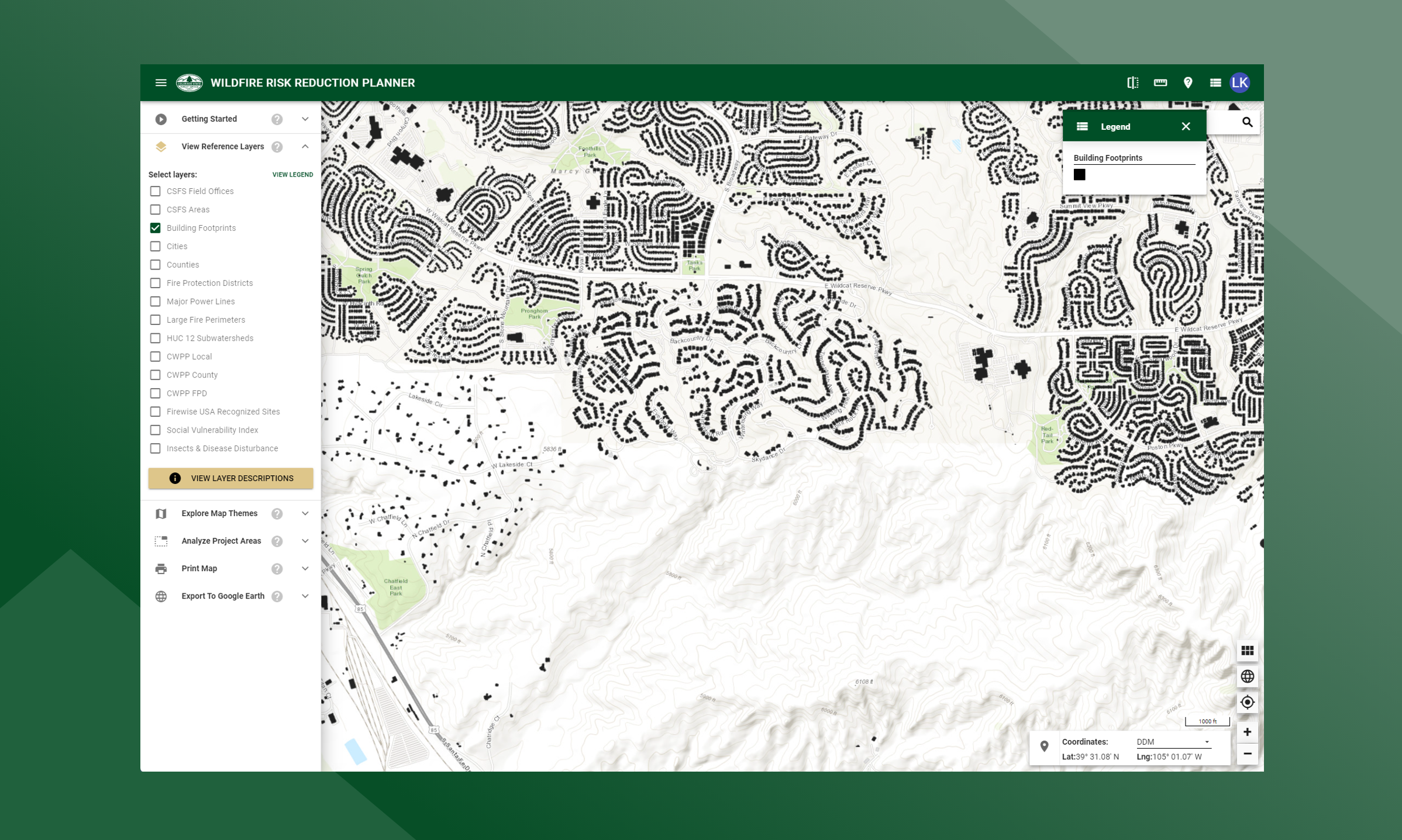The image size is (1402, 840).
Task: Open the hamburger navigation menu
Action: point(161,83)
